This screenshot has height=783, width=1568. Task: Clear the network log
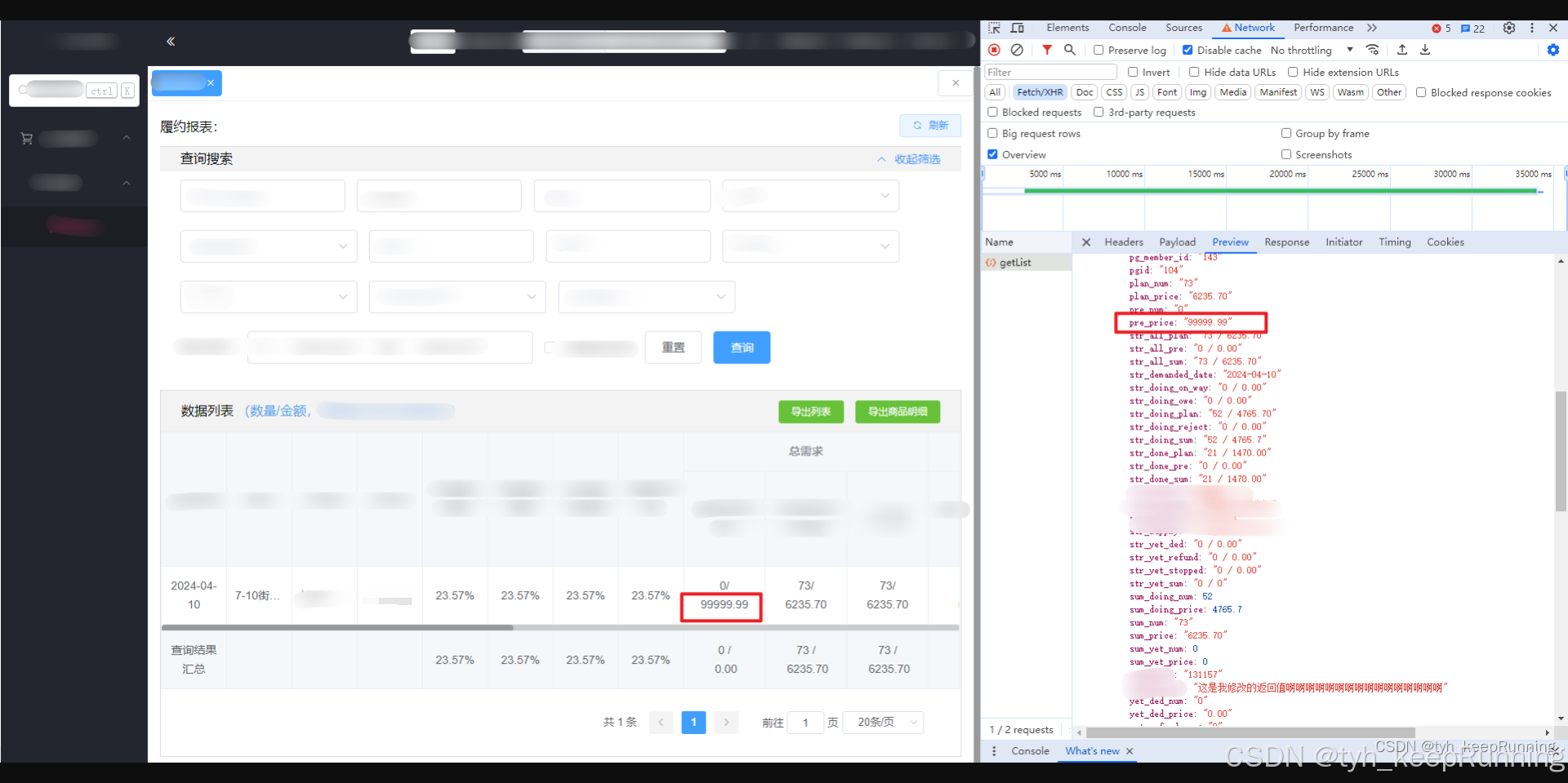tap(1017, 50)
